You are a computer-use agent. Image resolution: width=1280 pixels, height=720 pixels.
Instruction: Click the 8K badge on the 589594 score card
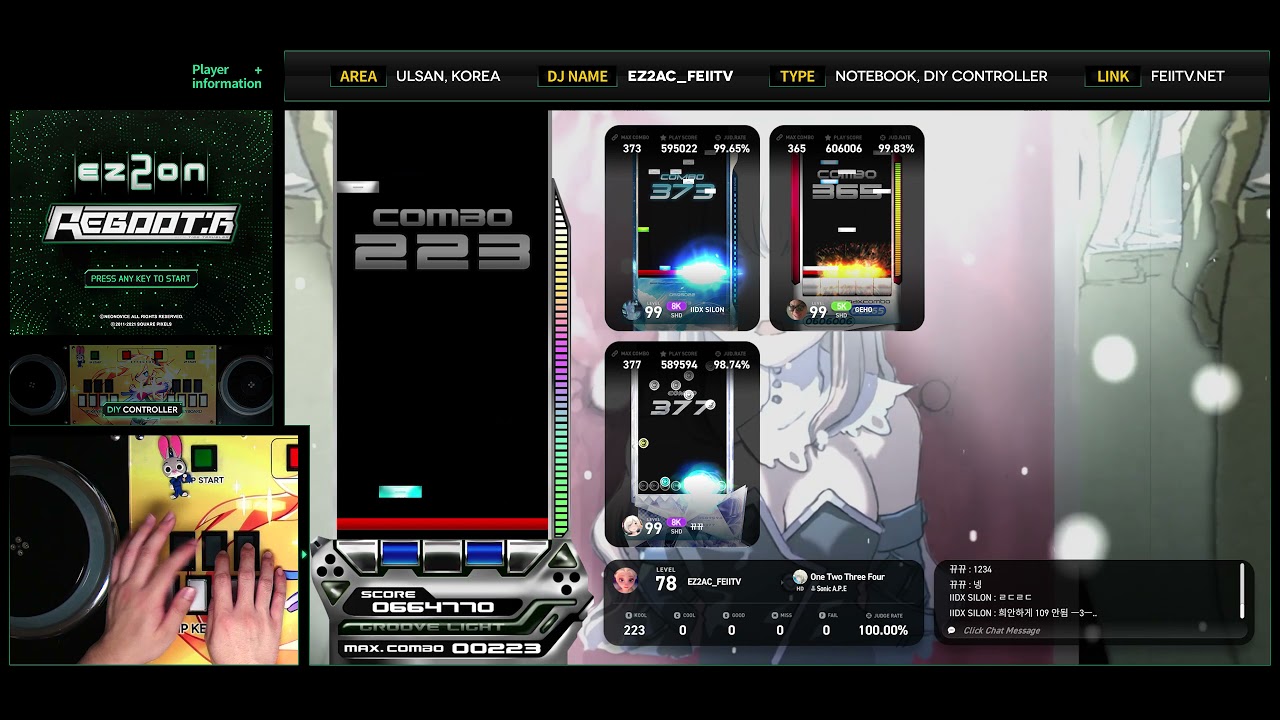(676, 523)
